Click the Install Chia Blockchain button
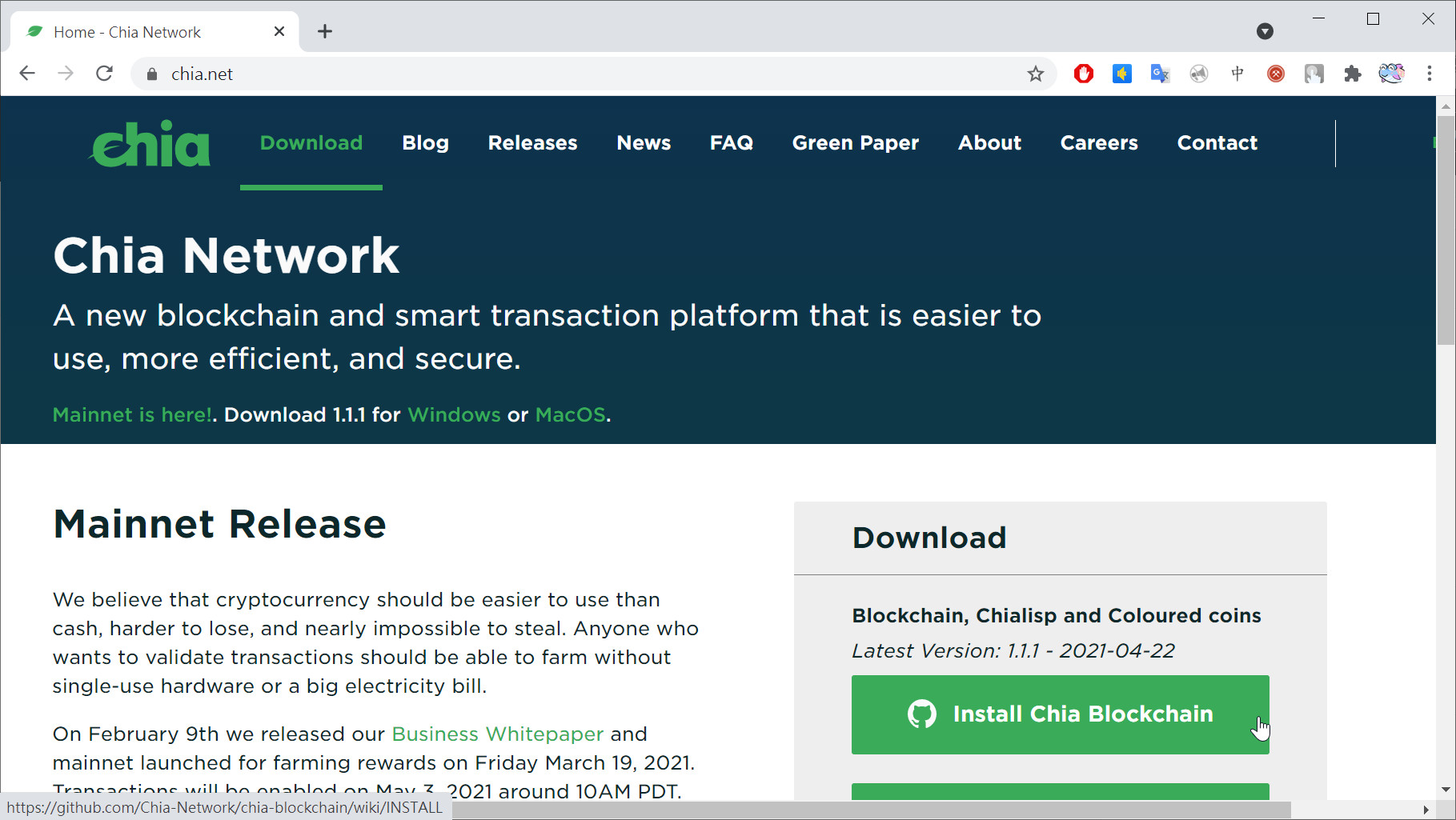1456x820 pixels. pos(1060,714)
